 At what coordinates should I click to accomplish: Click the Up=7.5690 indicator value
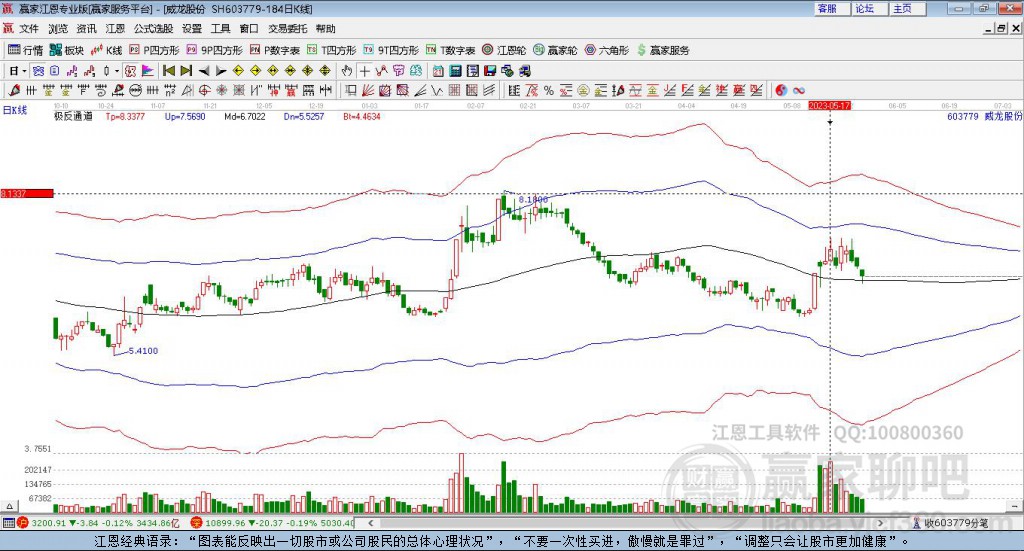click(185, 116)
